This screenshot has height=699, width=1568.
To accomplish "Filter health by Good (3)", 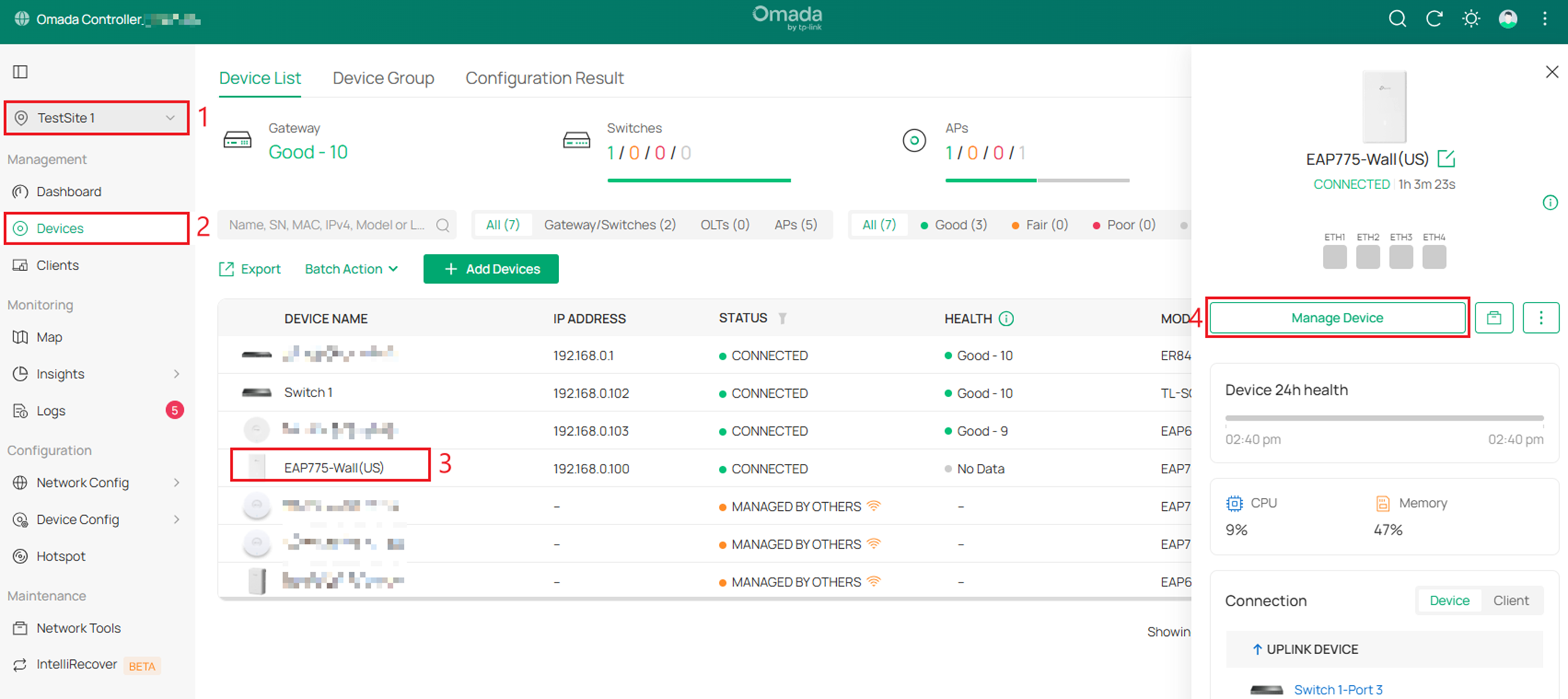I will [953, 225].
